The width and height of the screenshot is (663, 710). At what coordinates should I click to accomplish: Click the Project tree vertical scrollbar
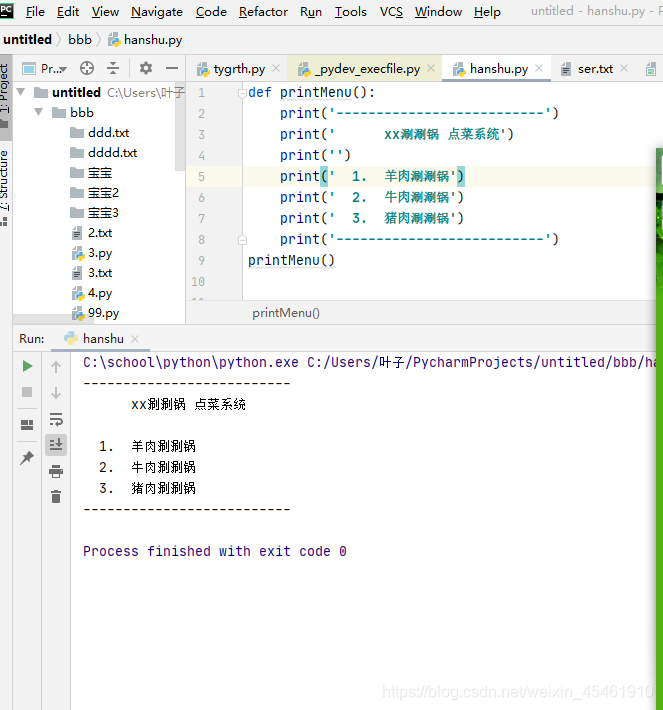pyautogui.click(x=180, y=126)
